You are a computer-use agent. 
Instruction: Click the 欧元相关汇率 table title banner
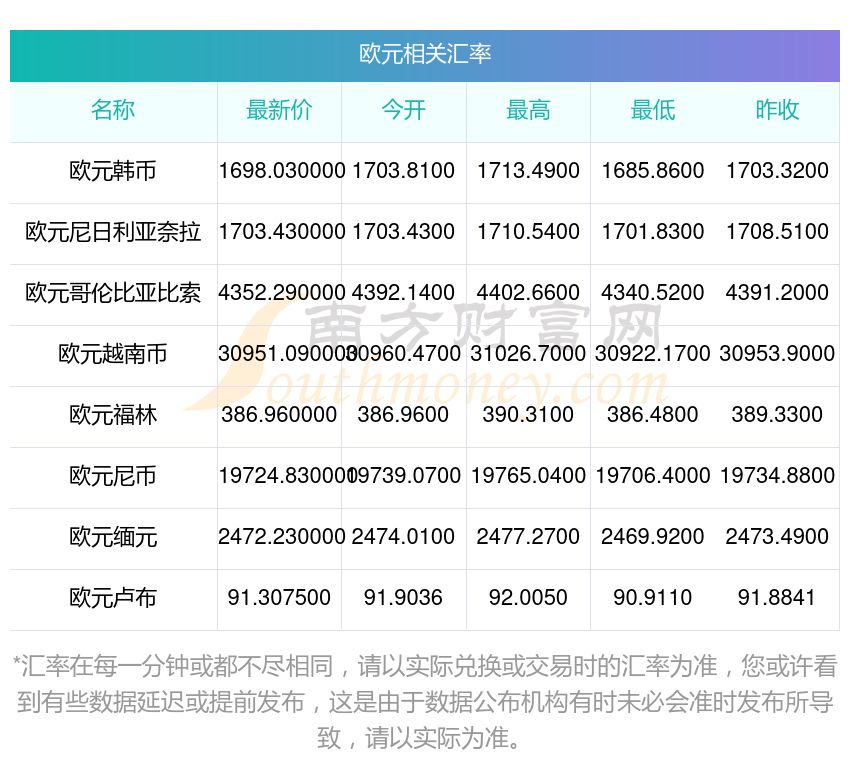[425, 54]
